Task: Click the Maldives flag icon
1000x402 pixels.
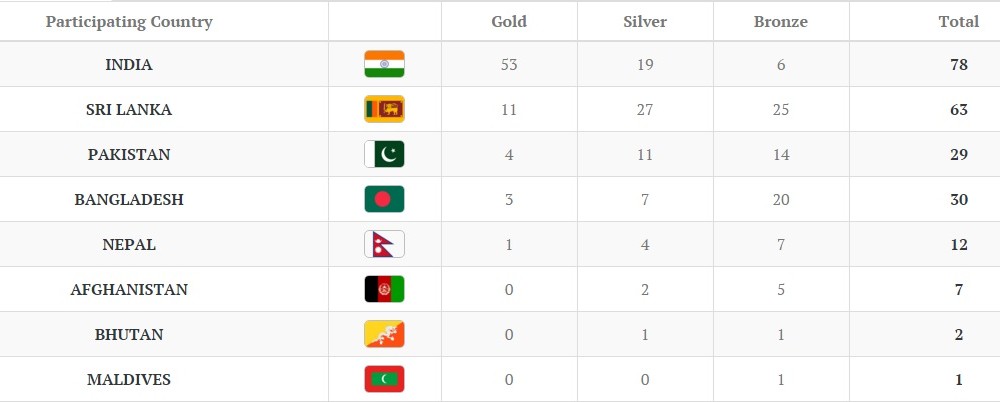Action: tap(384, 380)
